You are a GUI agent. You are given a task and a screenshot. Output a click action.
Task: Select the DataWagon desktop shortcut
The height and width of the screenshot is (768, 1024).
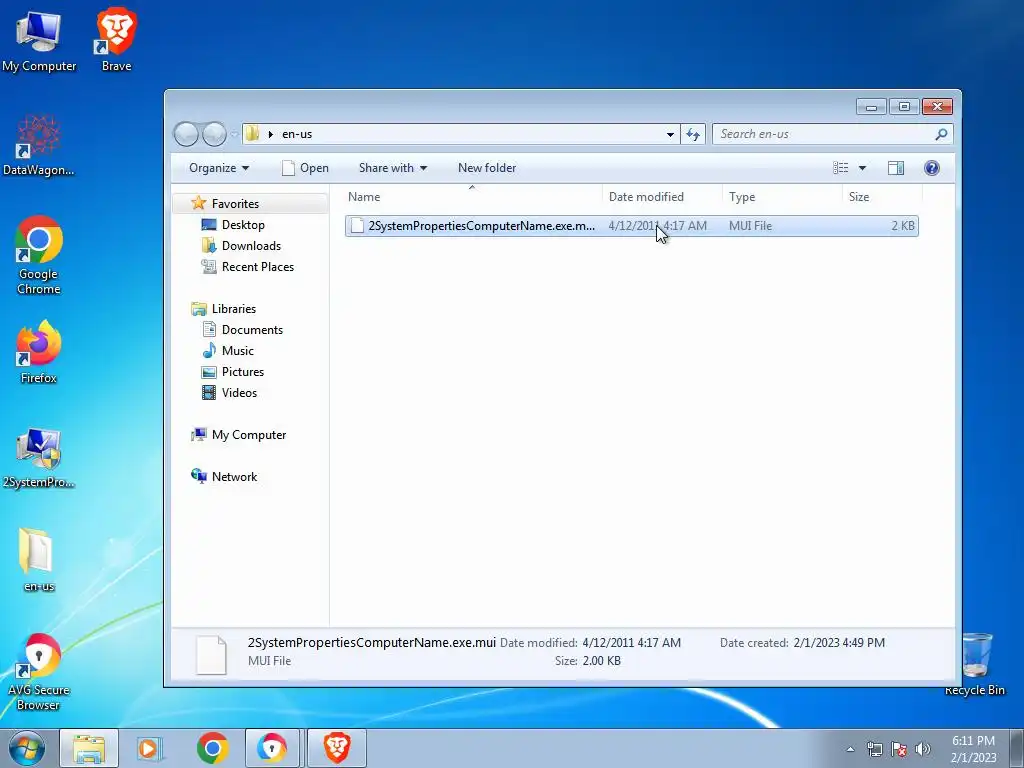[x=39, y=146]
